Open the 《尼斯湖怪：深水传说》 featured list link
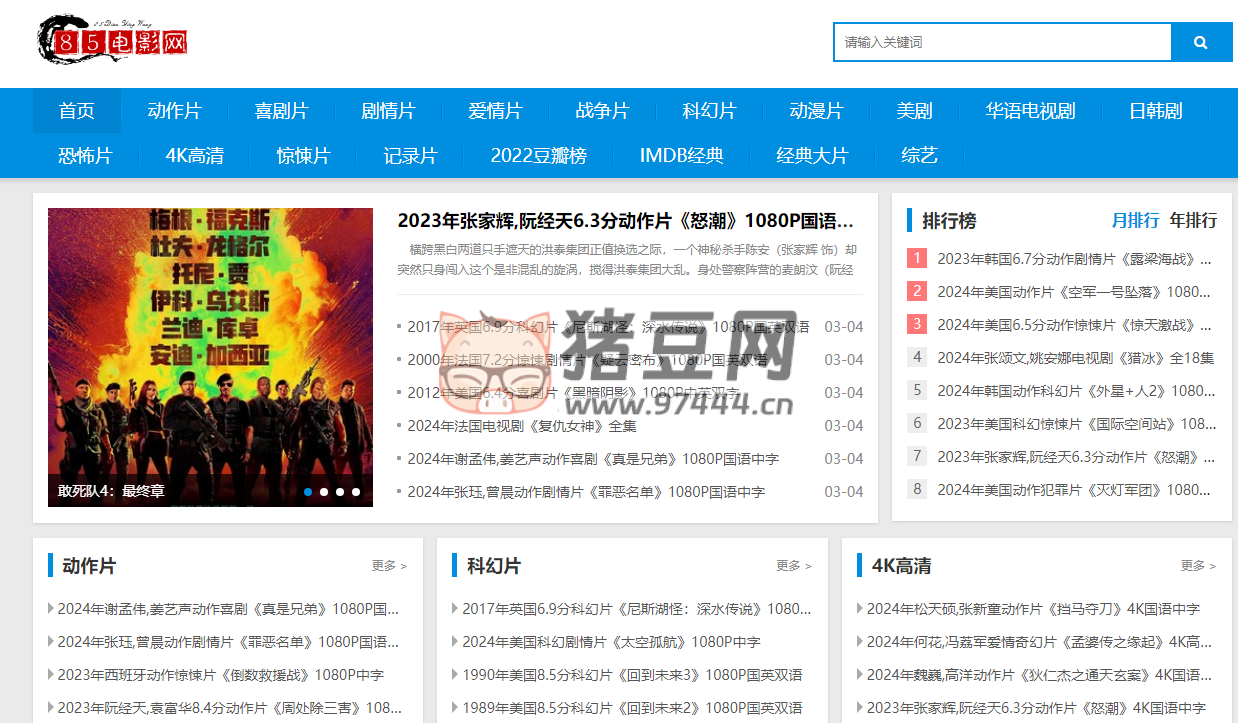 pyautogui.click(x=608, y=327)
